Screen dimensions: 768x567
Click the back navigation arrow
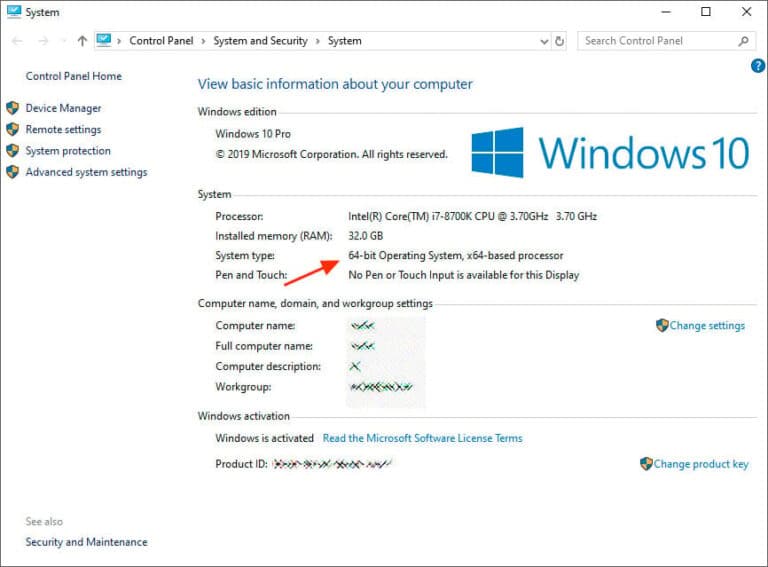click(17, 41)
